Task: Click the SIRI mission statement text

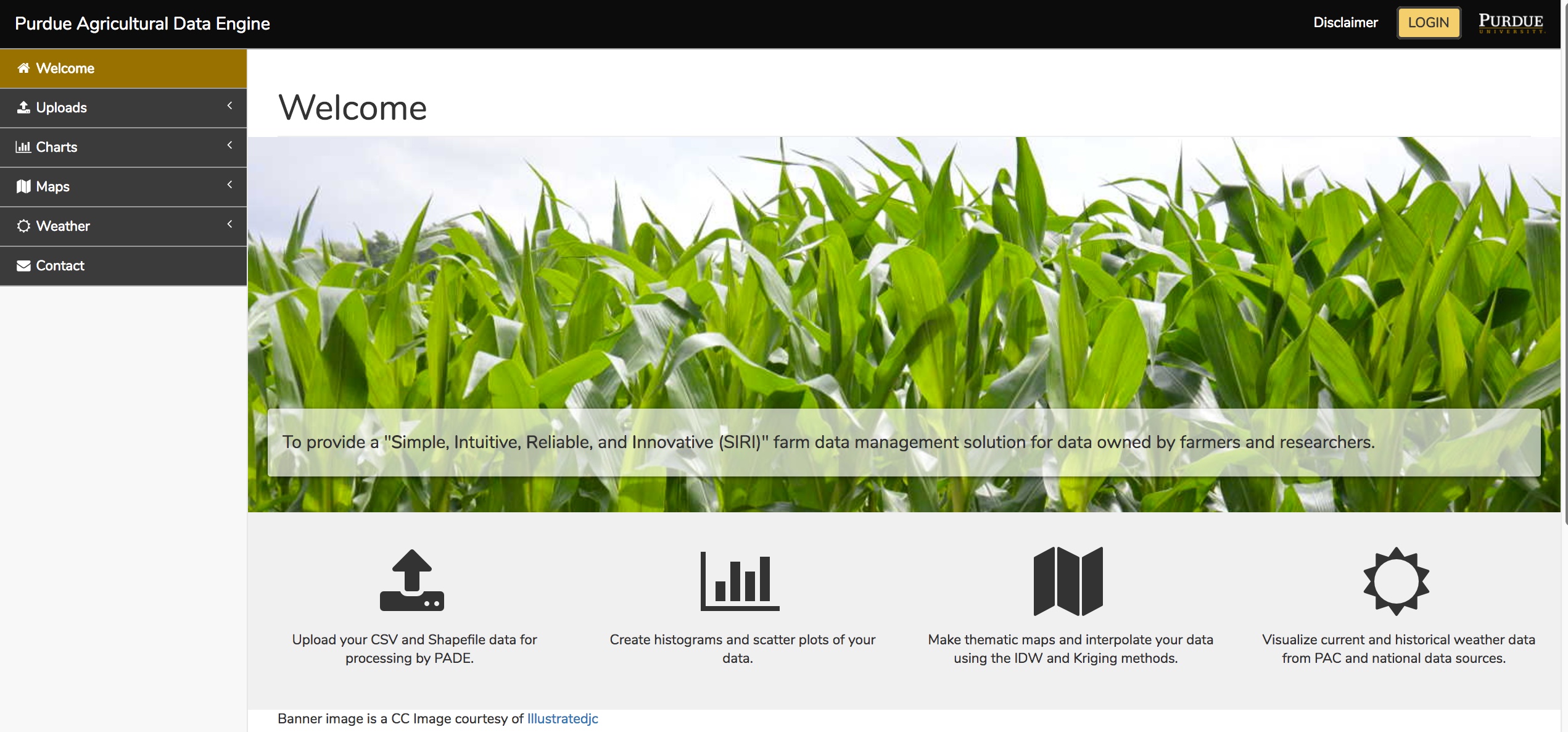Action: (828, 442)
